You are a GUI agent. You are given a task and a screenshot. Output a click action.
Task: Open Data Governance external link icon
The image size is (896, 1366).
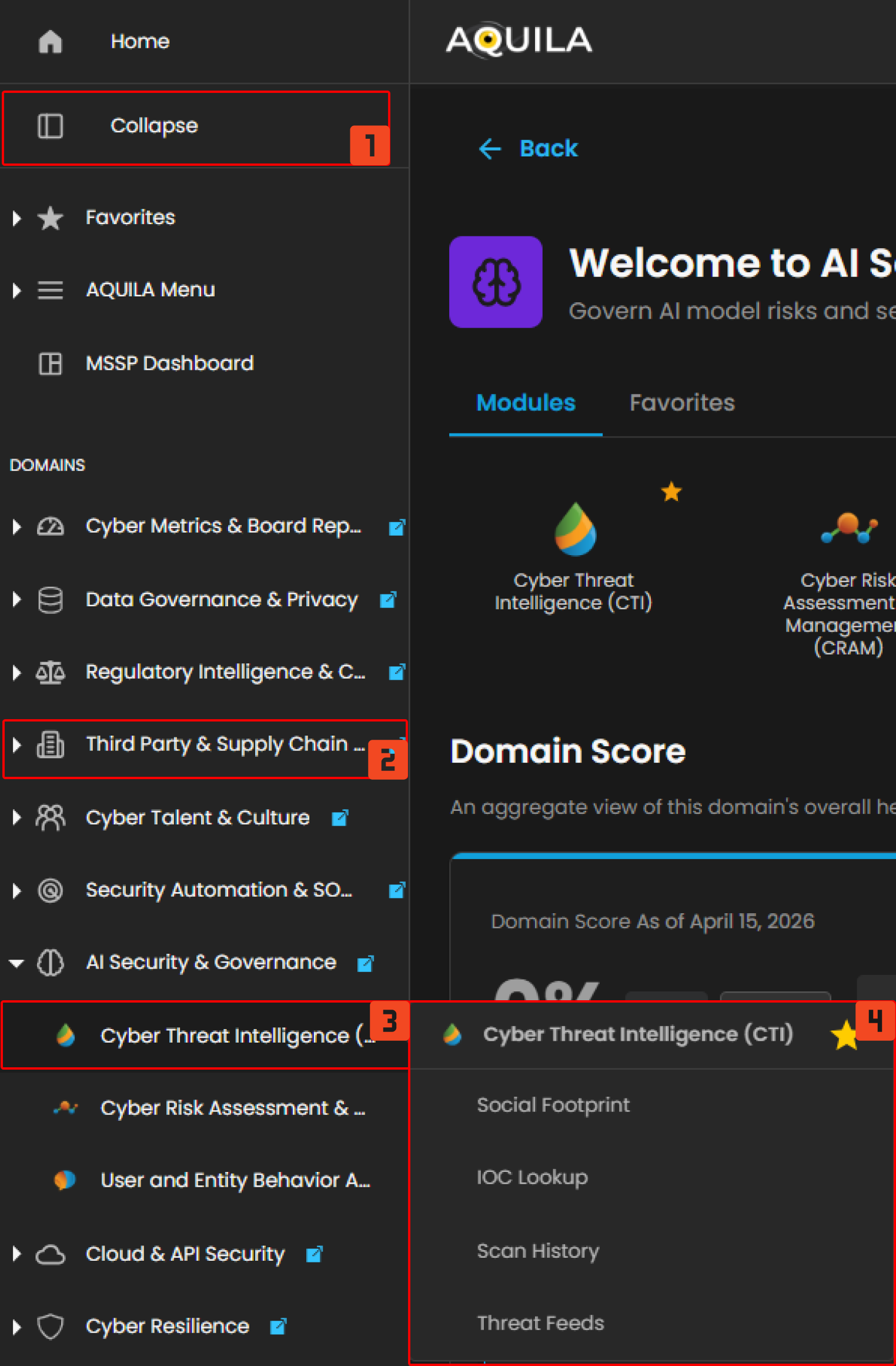coord(388,600)
